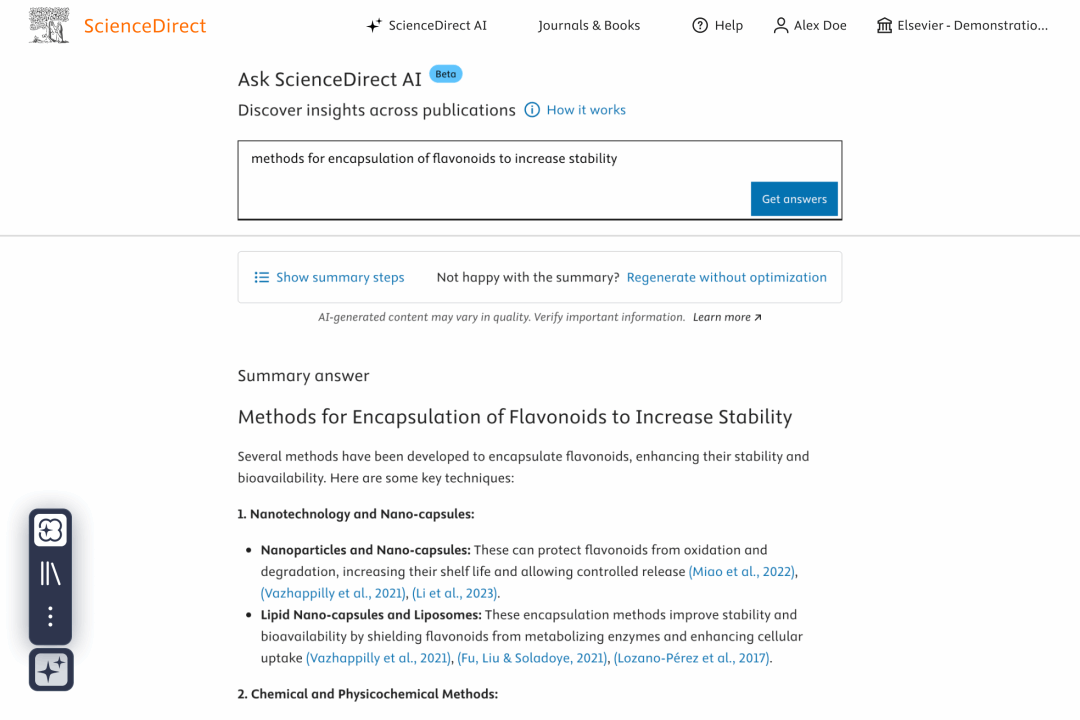Viewport: 1080px width, 720px height.
Task: Click Regenerate without optimization link
Action: pos(727,277)
